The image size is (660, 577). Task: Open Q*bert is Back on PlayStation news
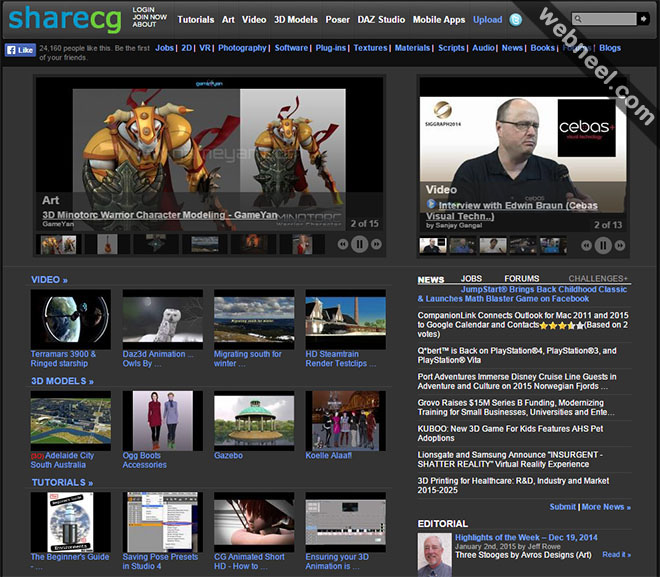(x=517, y=355)
